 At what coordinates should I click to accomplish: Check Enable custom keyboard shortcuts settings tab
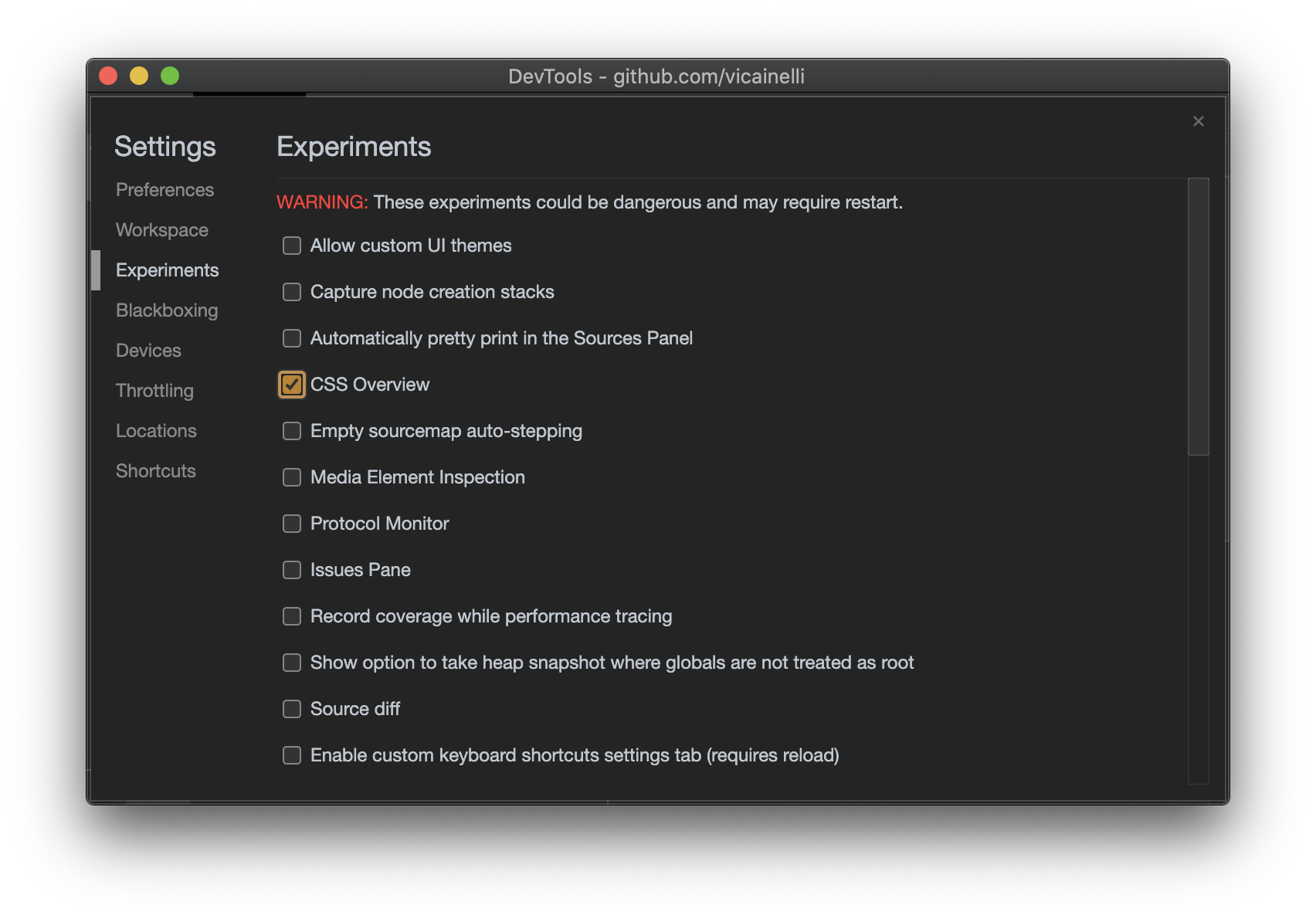(x=292, y=755)
